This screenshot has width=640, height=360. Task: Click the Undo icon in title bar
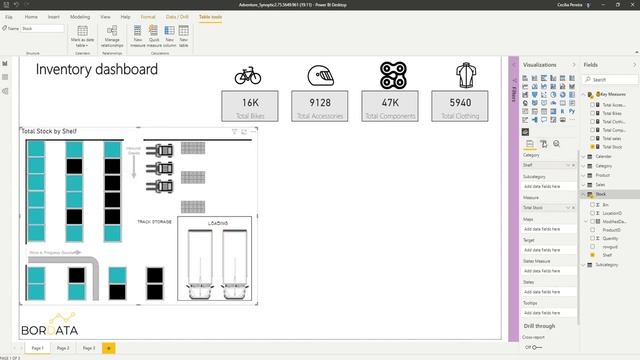[16, 4]
